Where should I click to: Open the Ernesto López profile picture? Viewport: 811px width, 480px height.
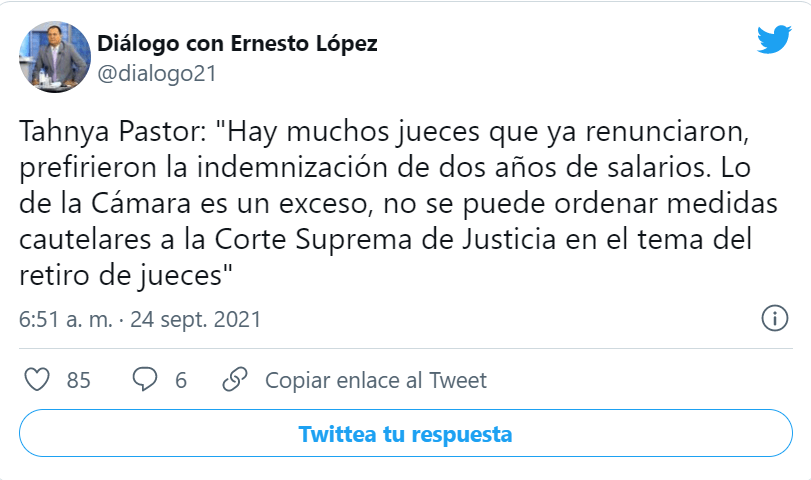coord(55,57)
